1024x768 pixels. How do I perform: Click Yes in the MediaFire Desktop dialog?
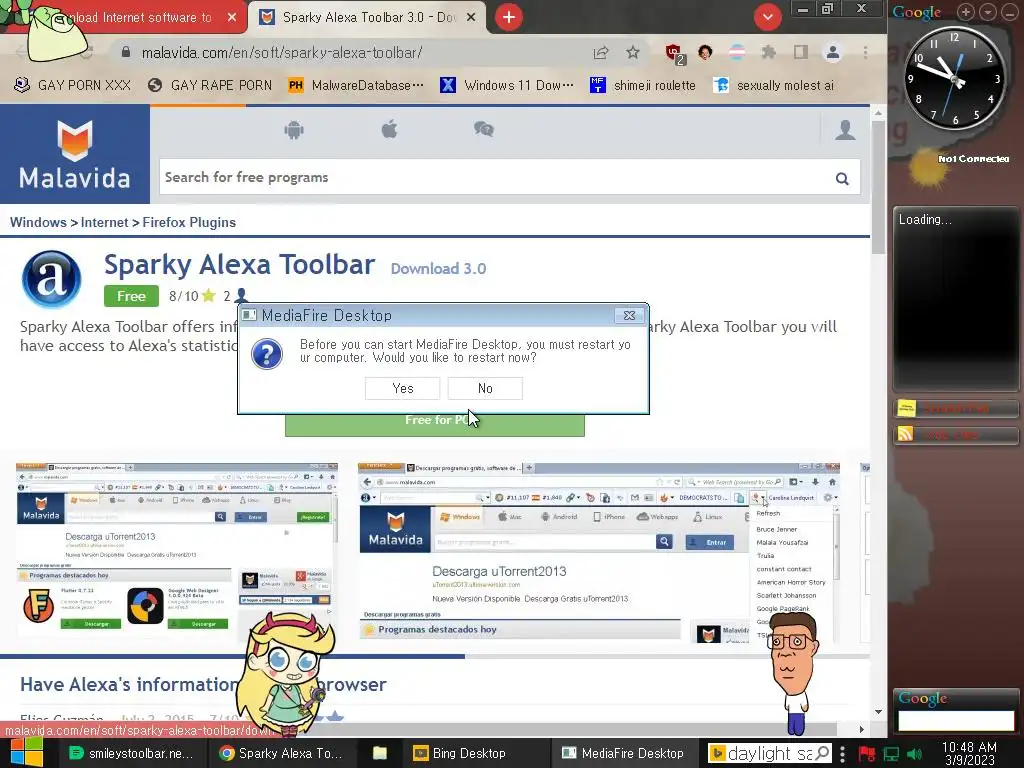coord(402,389)
